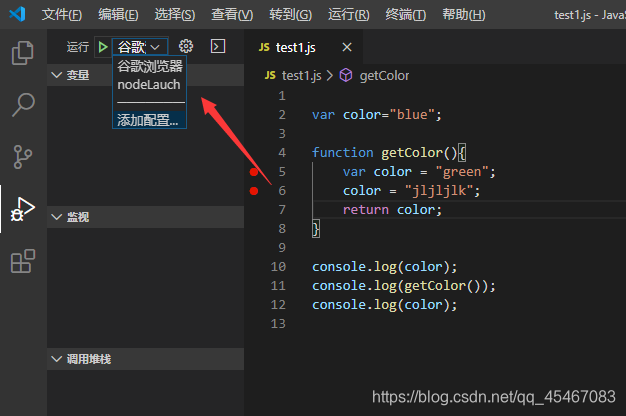Click test1.js in the breadcrumb path
Screen dimensions: 626x416
pyautogui.click(x=301, y=75)
